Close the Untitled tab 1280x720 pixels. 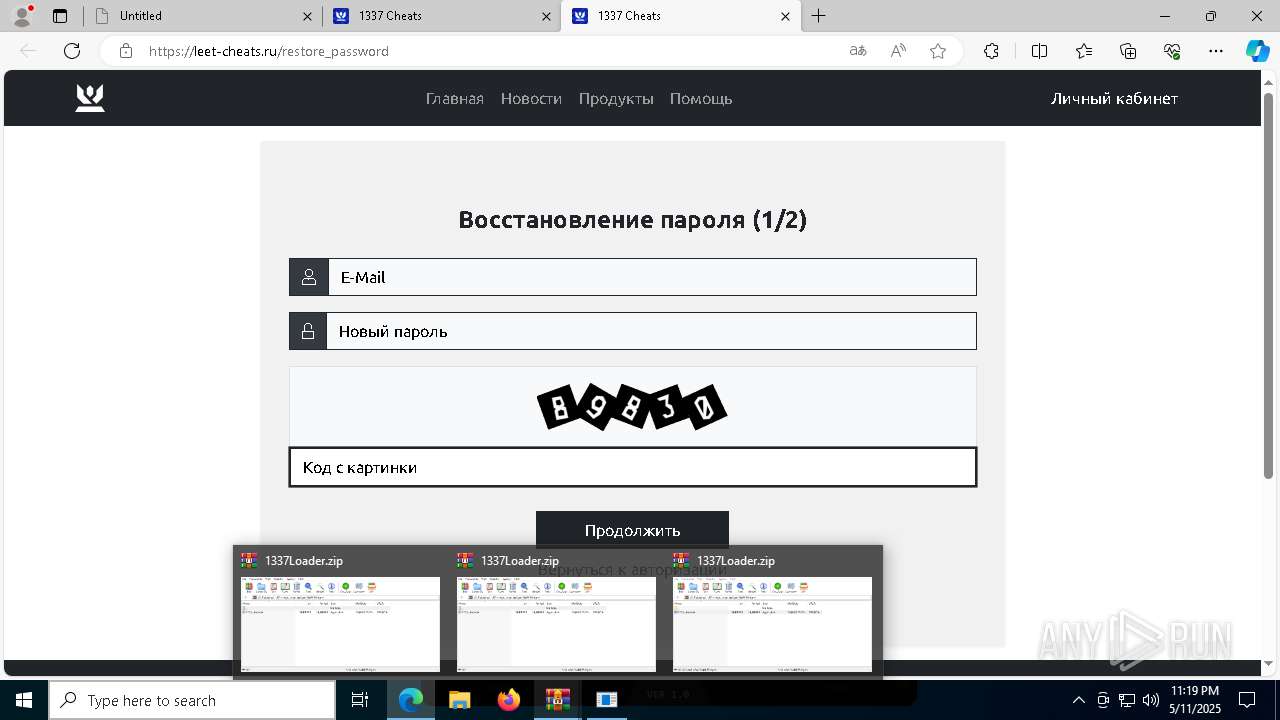click(x=308, y=16)
